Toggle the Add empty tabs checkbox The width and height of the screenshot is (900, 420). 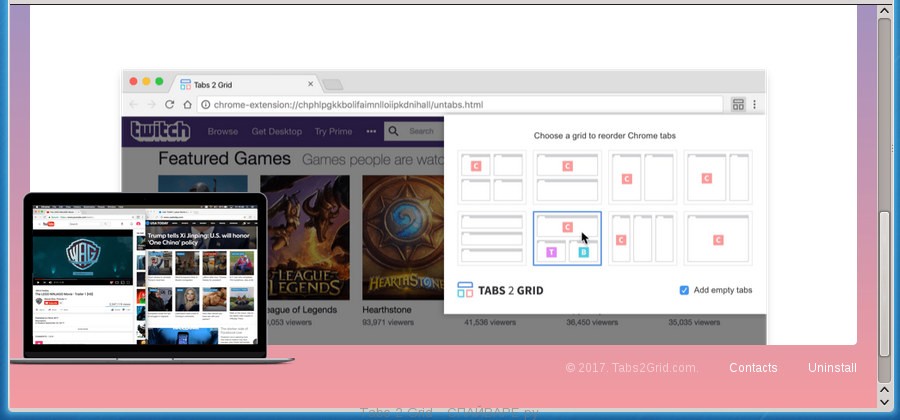coord(684,290)
